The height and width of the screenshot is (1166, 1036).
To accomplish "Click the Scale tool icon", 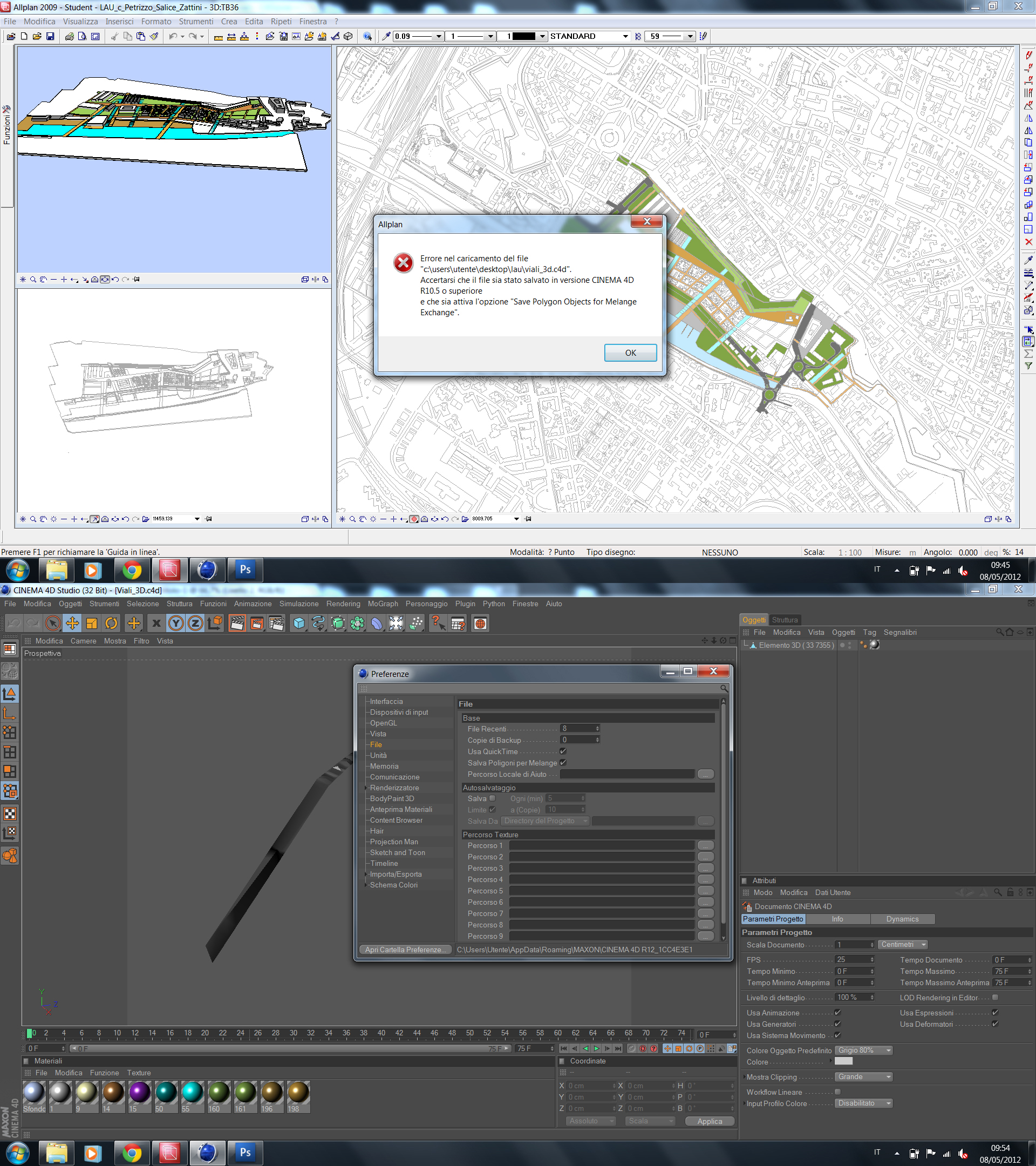I will [92, 623].
